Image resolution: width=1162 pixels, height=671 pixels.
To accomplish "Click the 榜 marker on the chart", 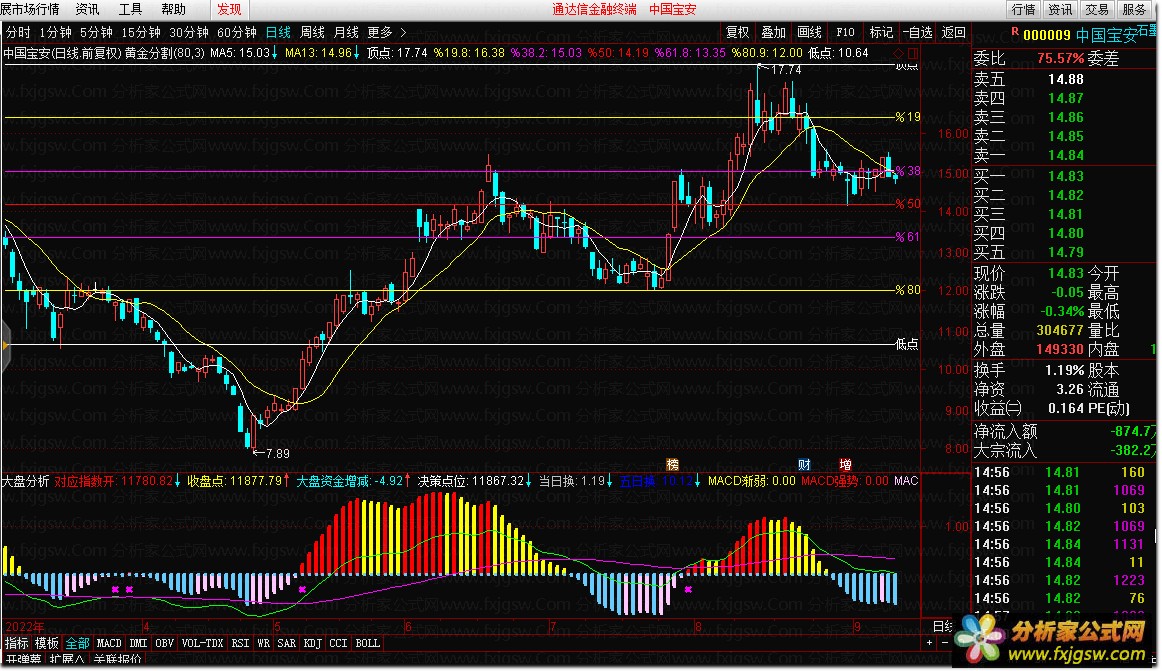I will click(x=672, y=464).
